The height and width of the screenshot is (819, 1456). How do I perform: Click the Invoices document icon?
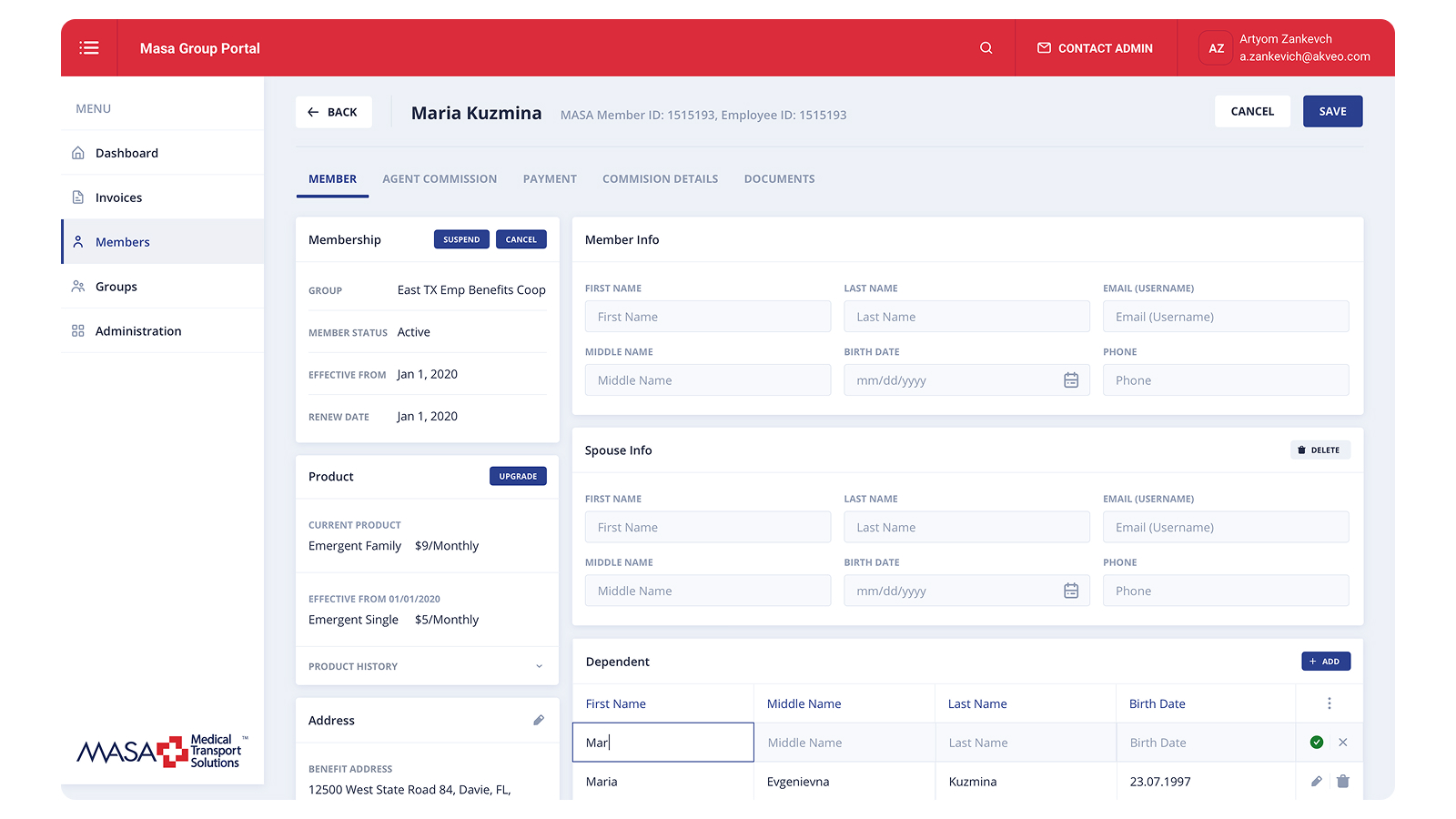(78, 197)
